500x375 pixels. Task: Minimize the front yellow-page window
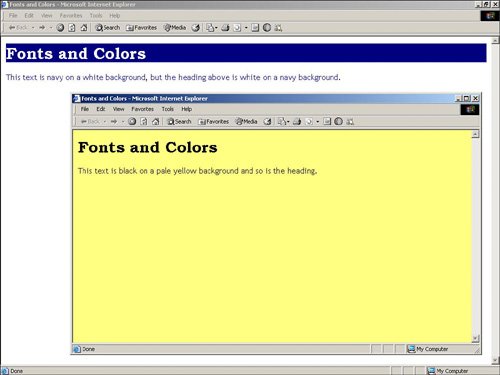click(x=459, y=98)
